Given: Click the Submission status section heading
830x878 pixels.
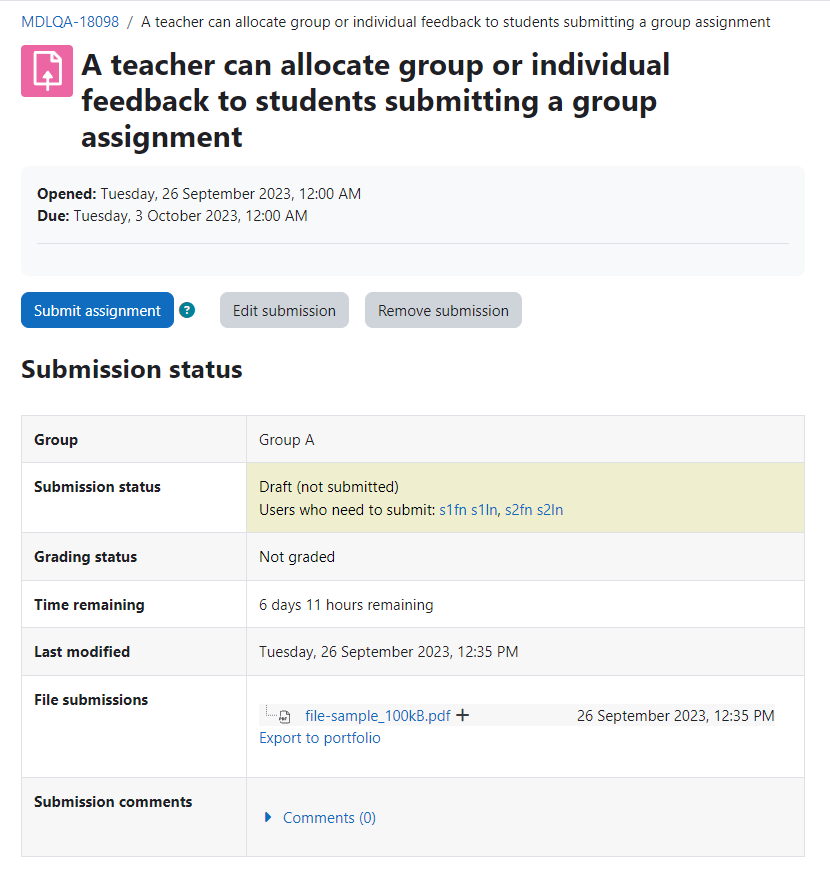Looking at the screenshot, I should point(132,370).
